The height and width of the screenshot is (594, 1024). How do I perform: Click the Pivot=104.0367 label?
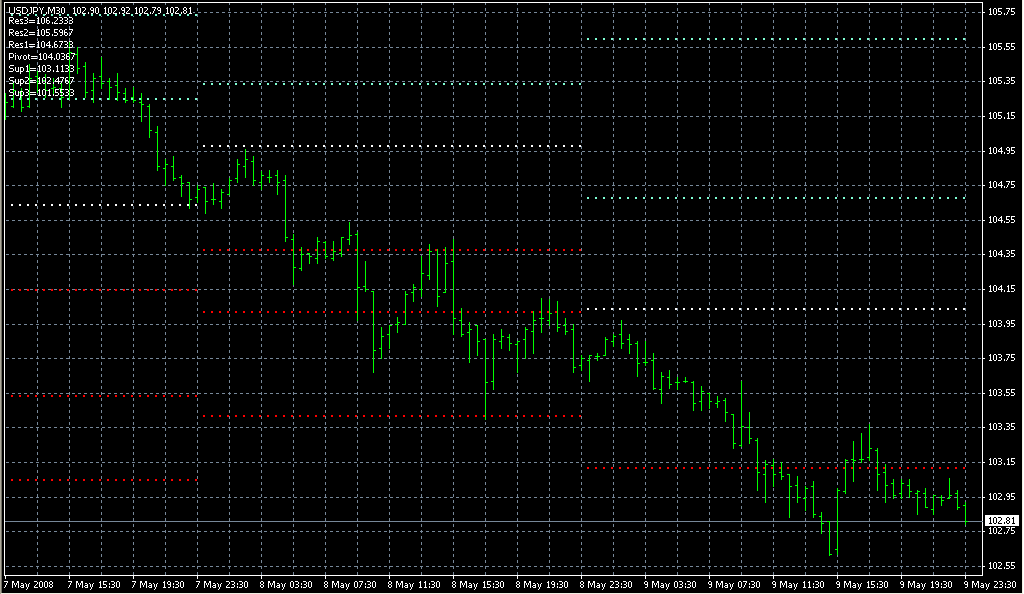pyautogui.click(x=42, y=57)
